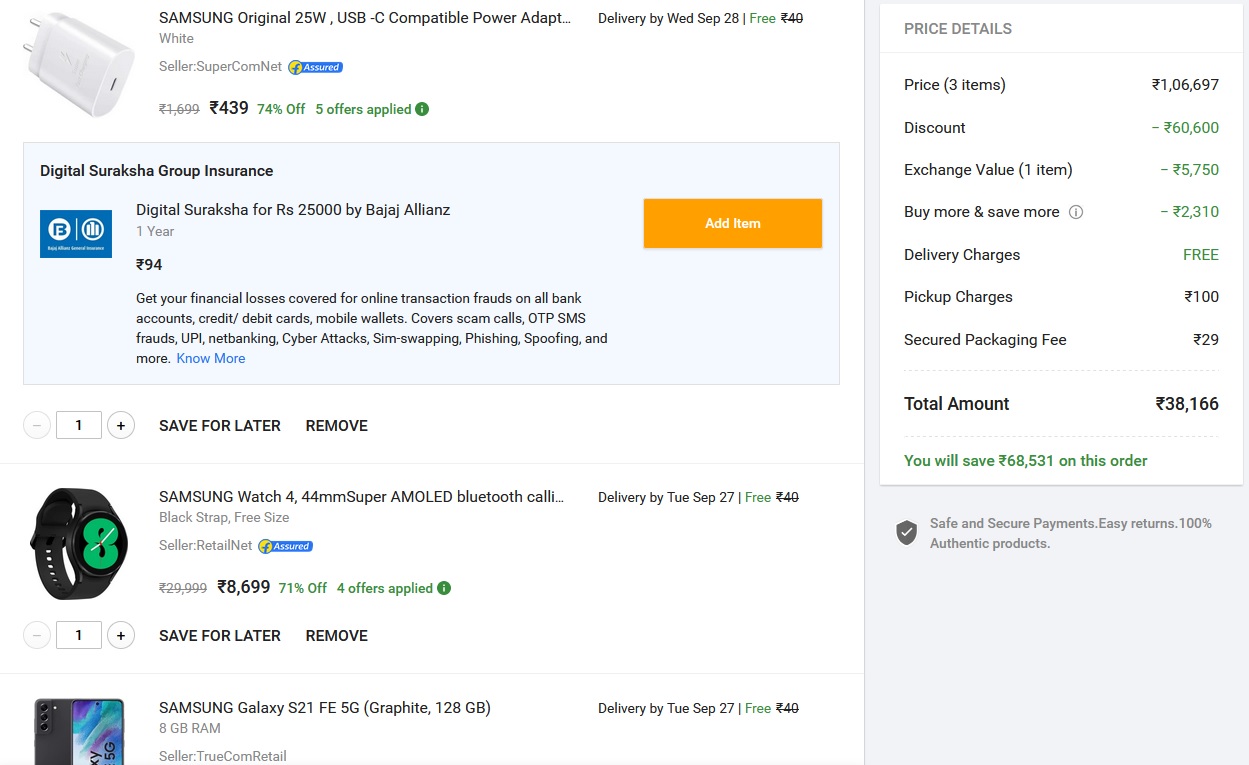The image size is (1249, 765).
Task: Save the Samsung Watch 4 for later
Action: point(220,636)
